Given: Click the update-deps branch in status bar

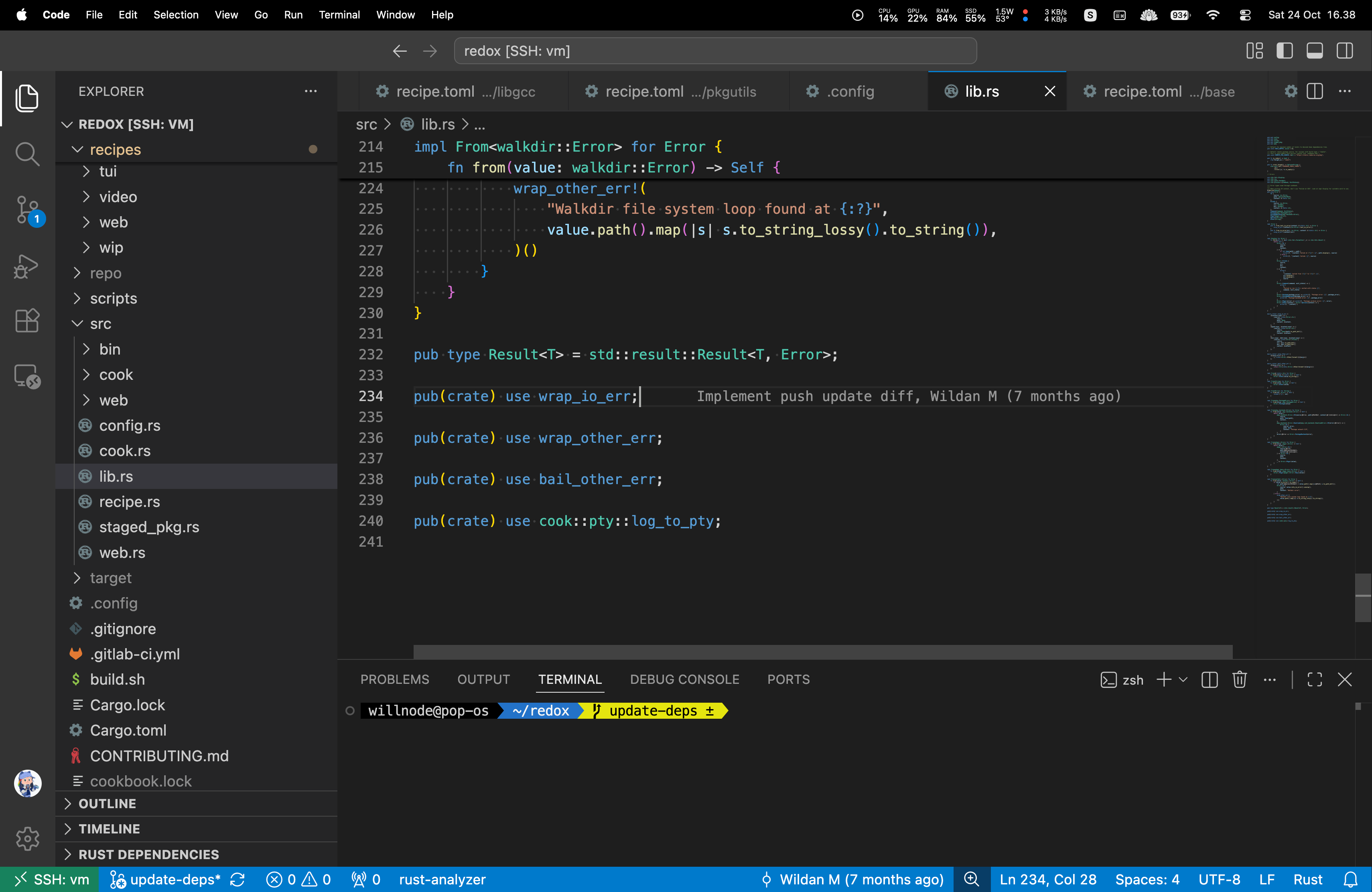Looking at the screenshot, I should pyautogui.click(x=165, y=879).
